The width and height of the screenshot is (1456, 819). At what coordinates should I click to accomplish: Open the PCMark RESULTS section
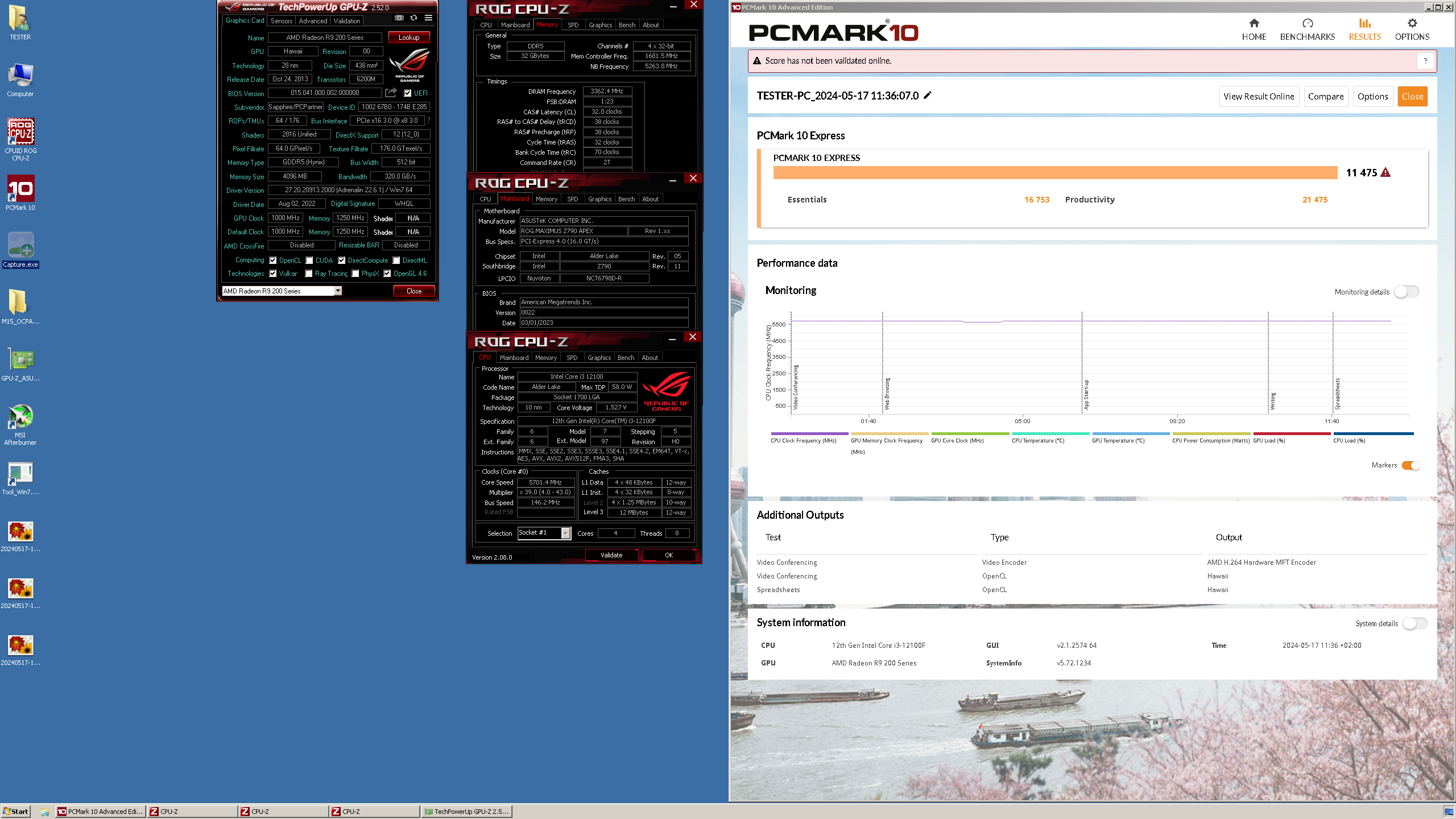coord(1365,30)
